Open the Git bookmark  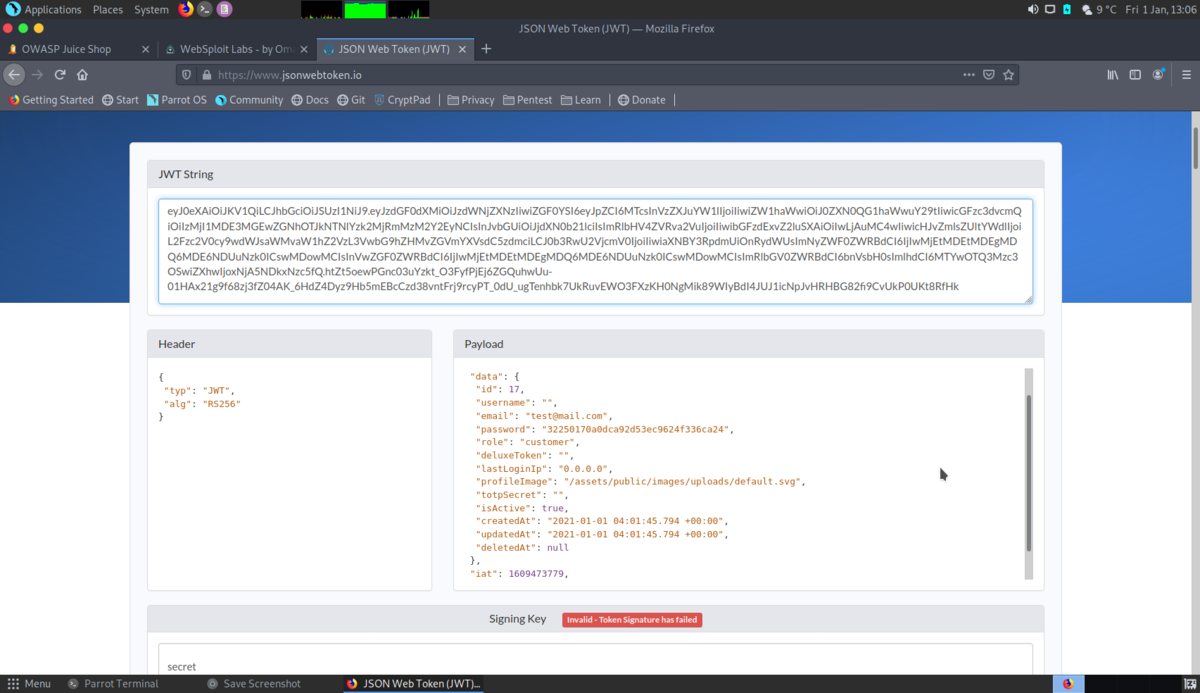(351, 100)
